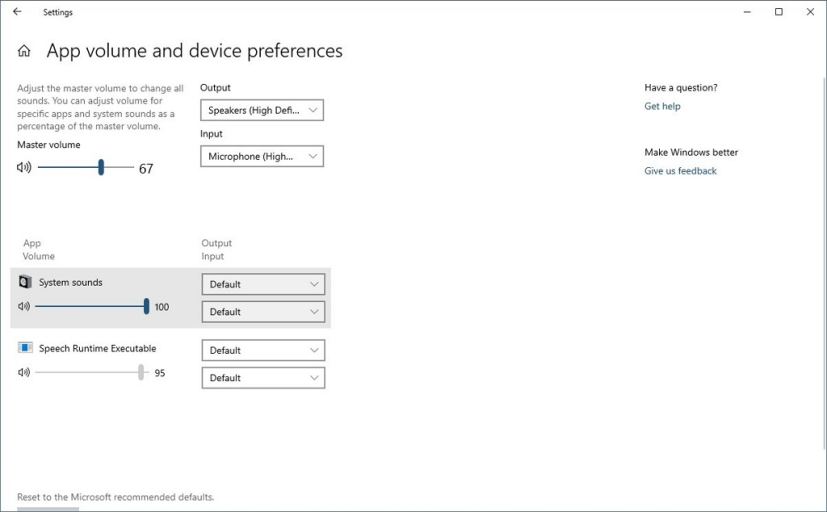Click the Make Windows better heading

point(691,152)
